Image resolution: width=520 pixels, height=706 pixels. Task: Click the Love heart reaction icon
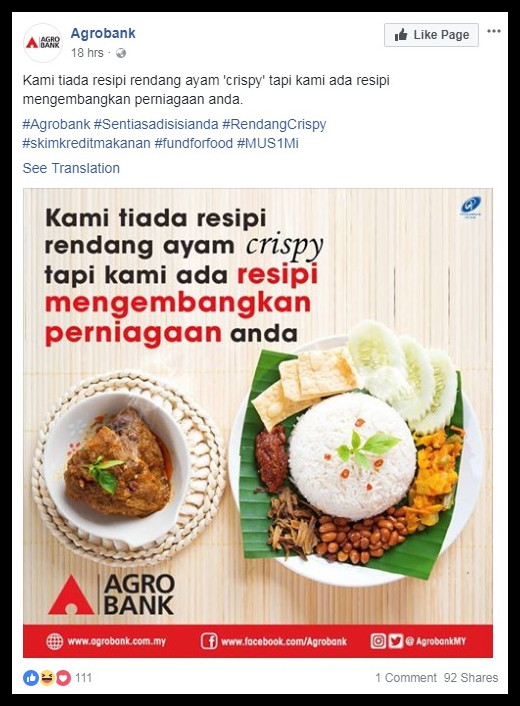63,678
